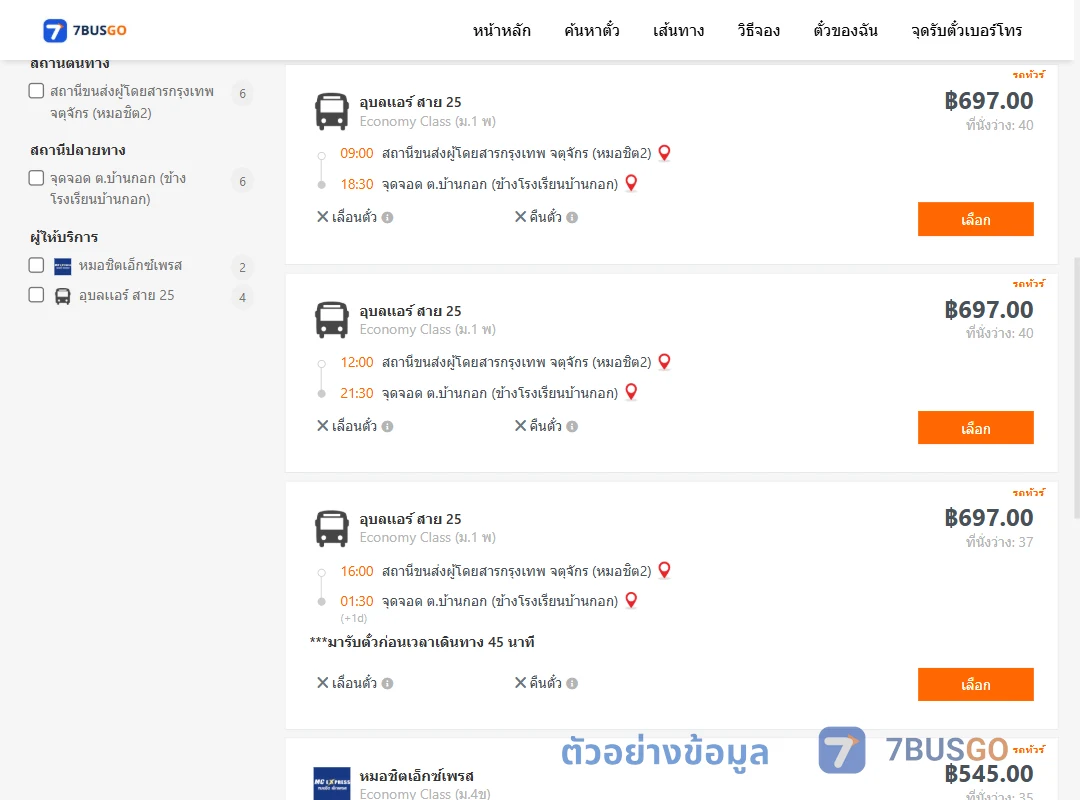1080x800 pixels.
Task: Click หมอชิตเอ็กซ์เพรส operator logo in filter
Action: 63,266
